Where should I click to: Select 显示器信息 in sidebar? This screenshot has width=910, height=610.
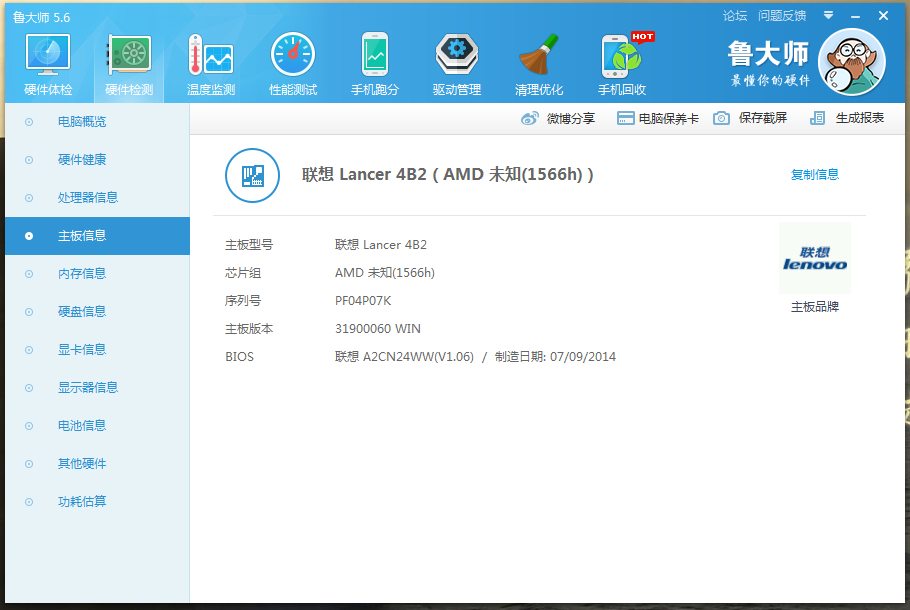coord(98,388)
